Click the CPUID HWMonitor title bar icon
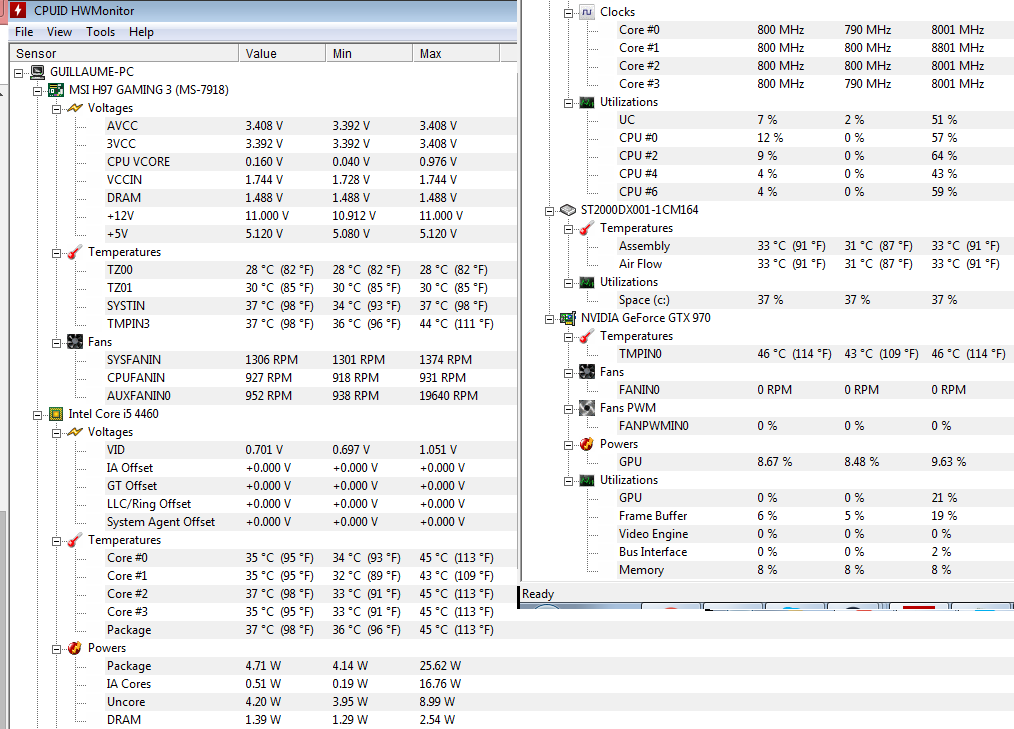 (x=17, y=10)
